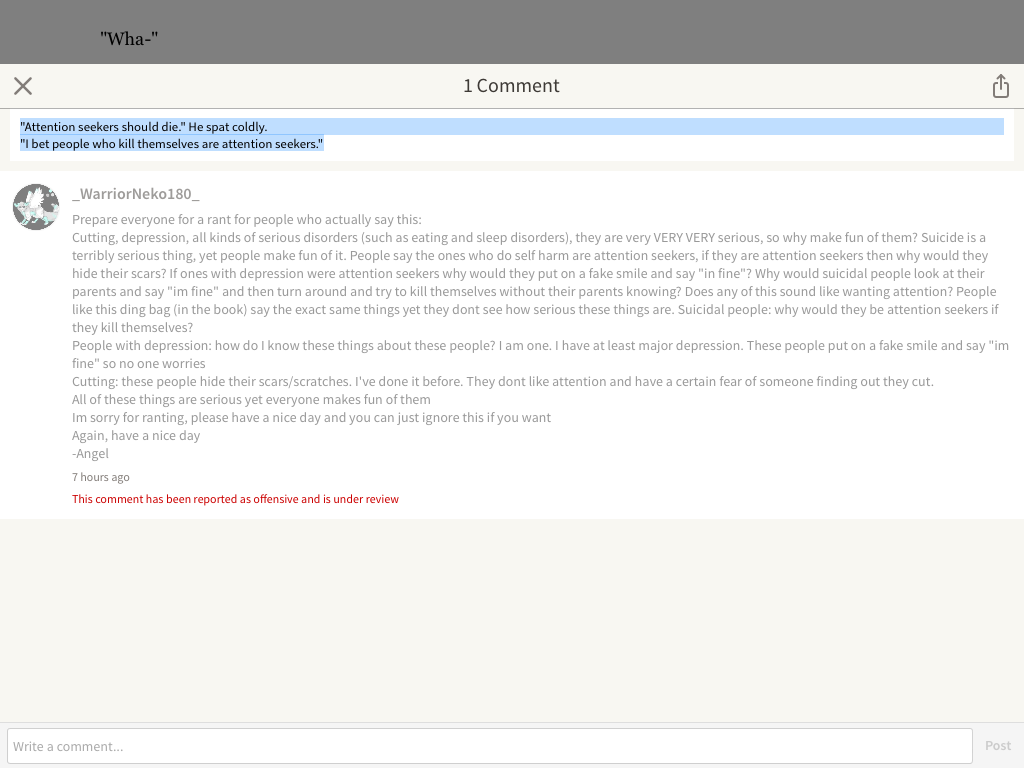Focus the 'Write a comment...' input field

[x=490, y=746]
